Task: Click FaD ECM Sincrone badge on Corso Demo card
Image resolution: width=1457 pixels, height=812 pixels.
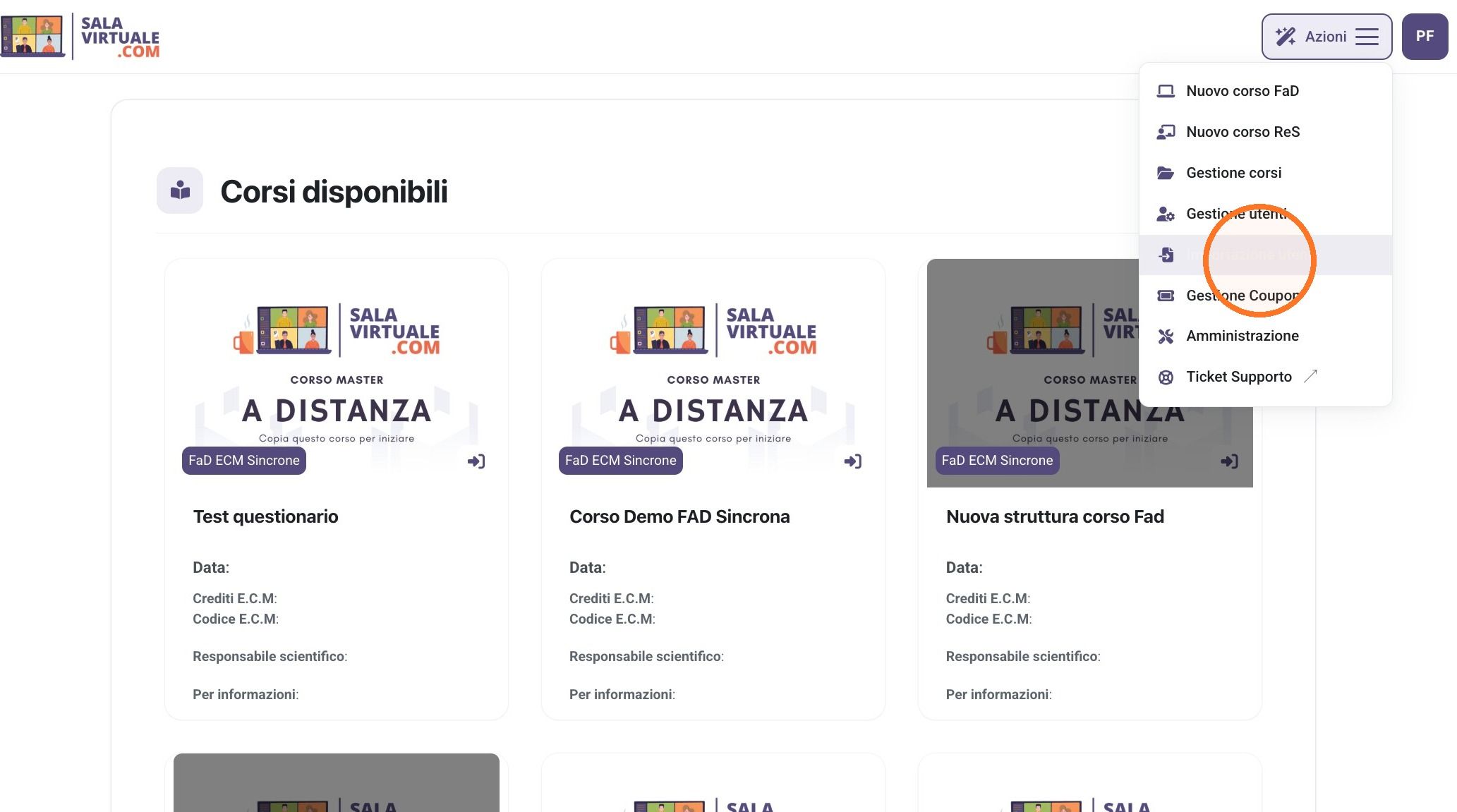Action: tap(621, 461)
